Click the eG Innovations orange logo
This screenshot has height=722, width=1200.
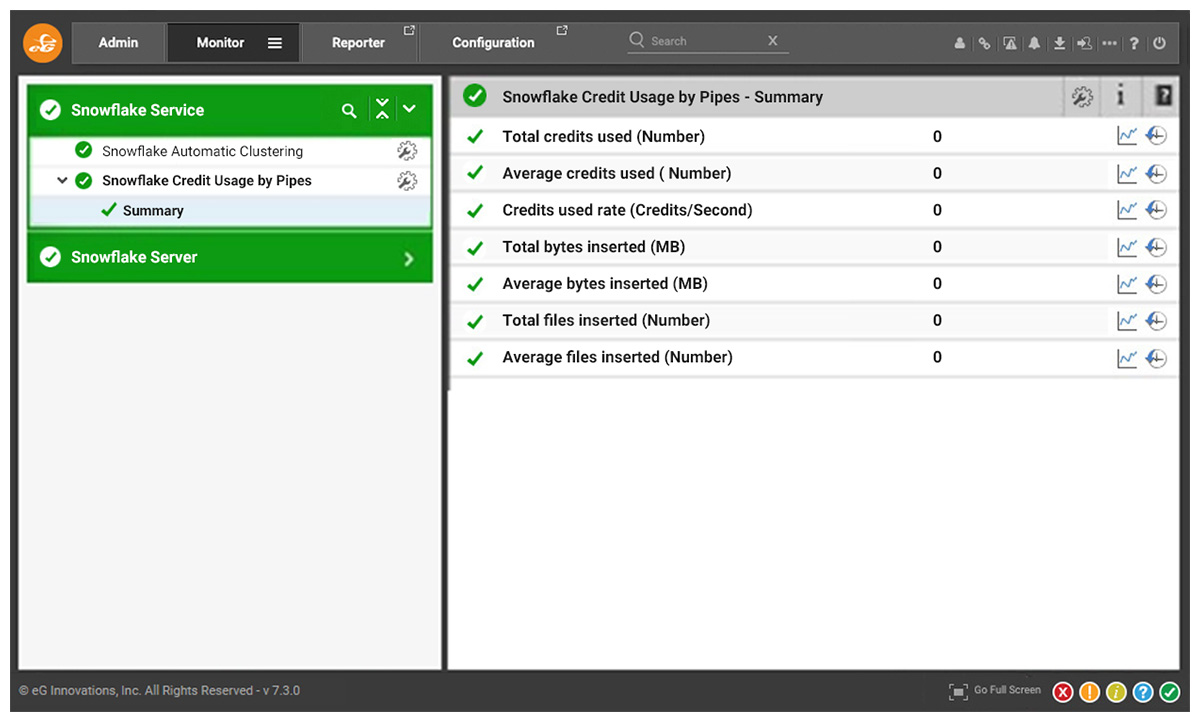click(x=43, y=43)
